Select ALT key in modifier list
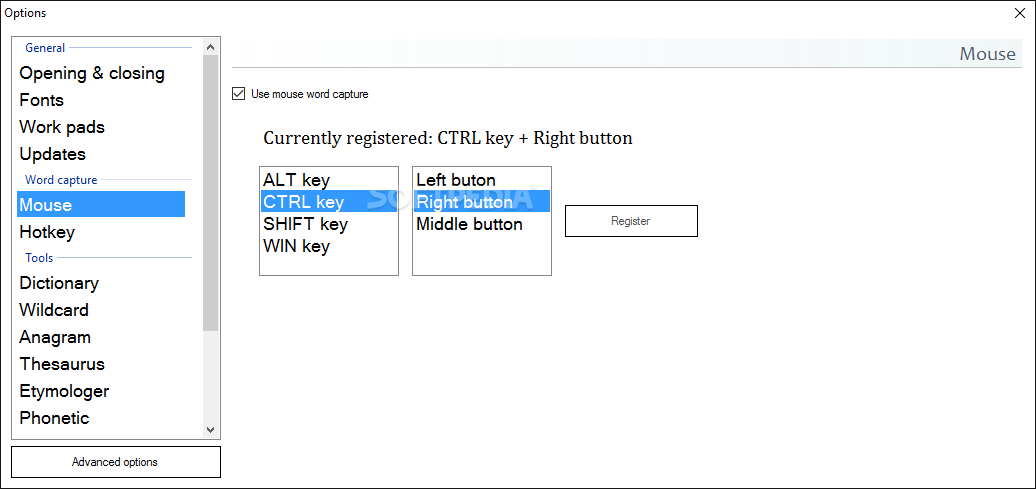This screenshot has width=1036, height=489. 296,180
